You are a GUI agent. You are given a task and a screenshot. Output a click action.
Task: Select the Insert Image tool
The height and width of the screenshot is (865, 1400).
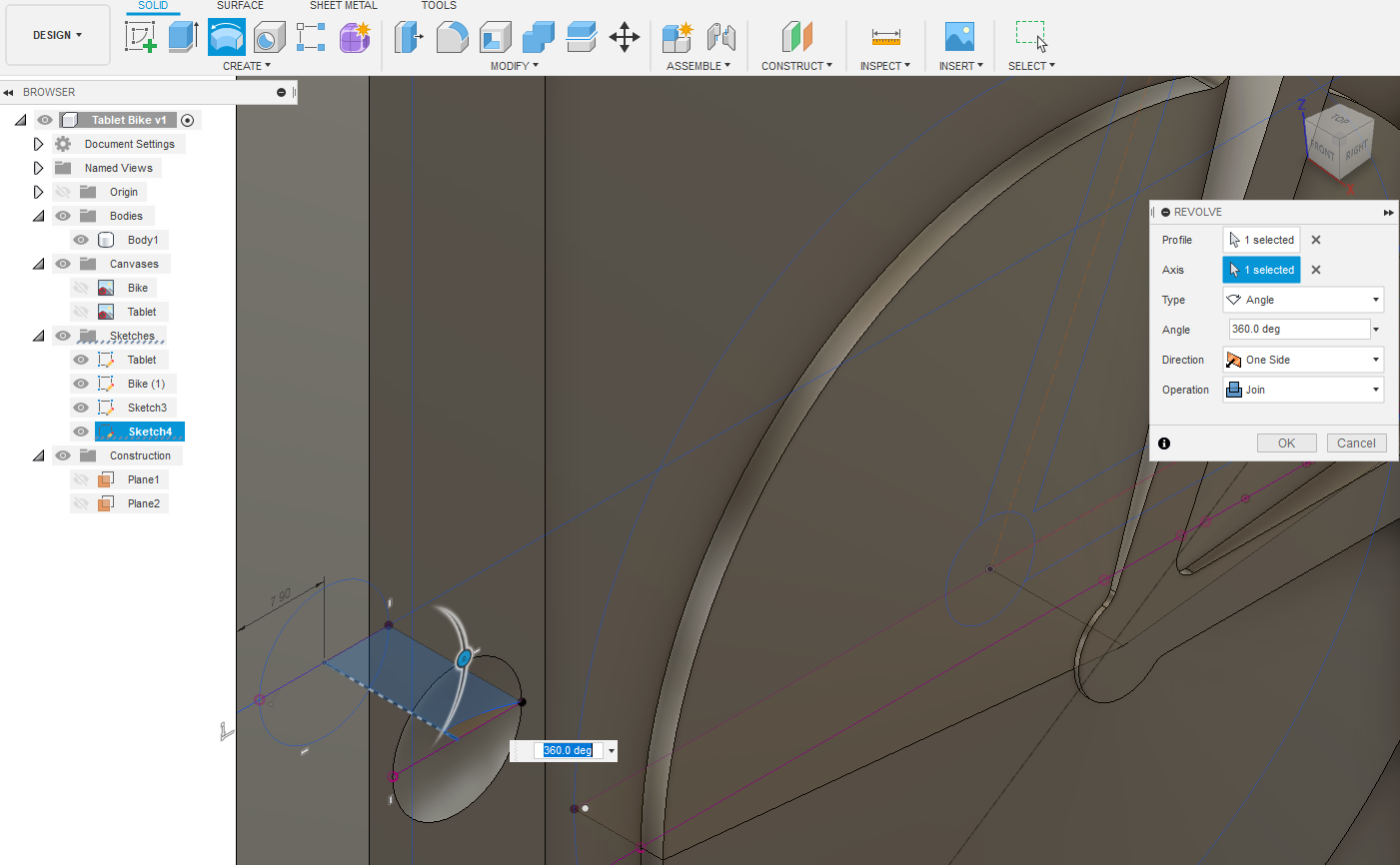tap(959, 37)
